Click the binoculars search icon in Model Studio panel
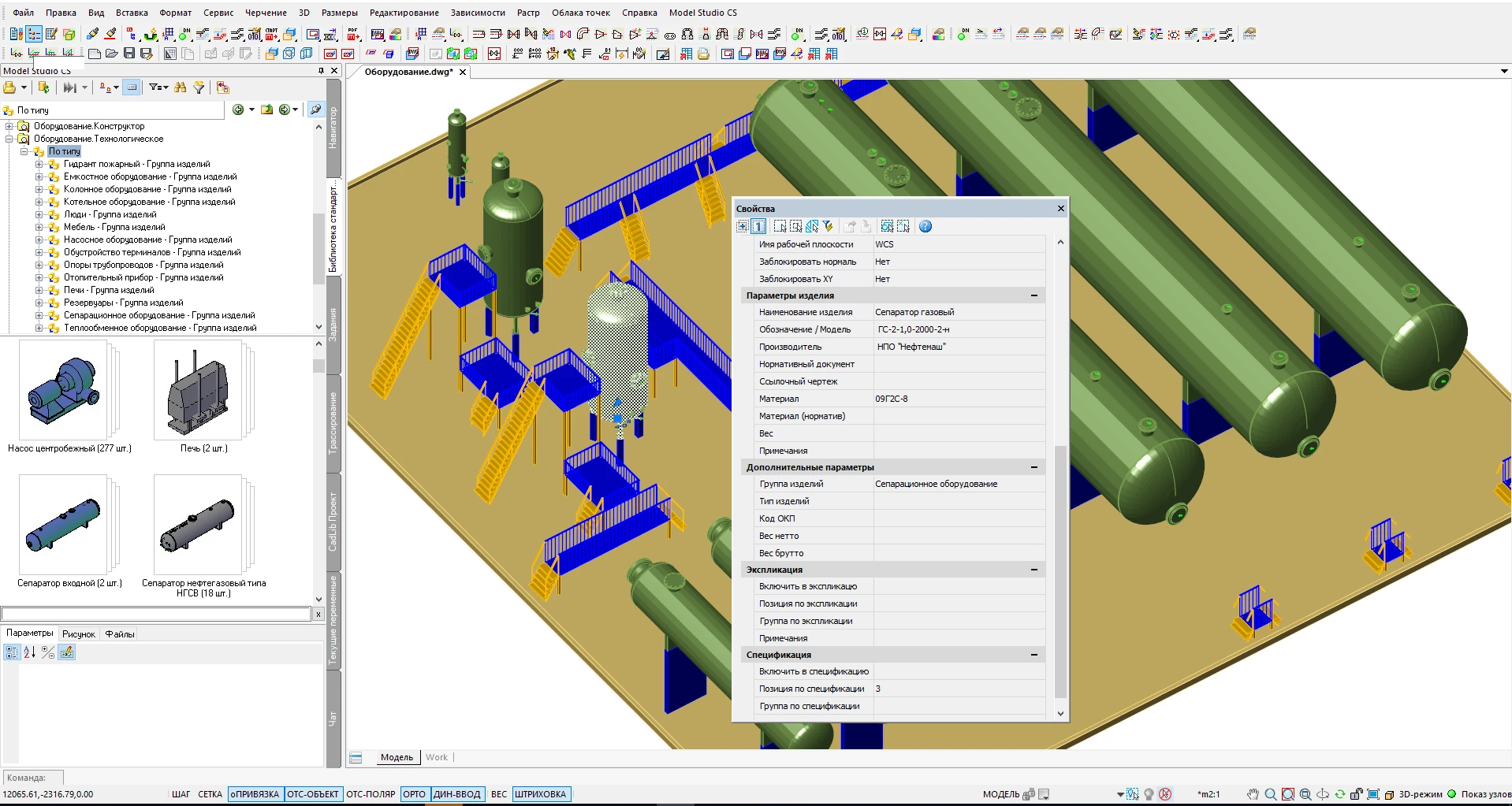 coord(181,87)
